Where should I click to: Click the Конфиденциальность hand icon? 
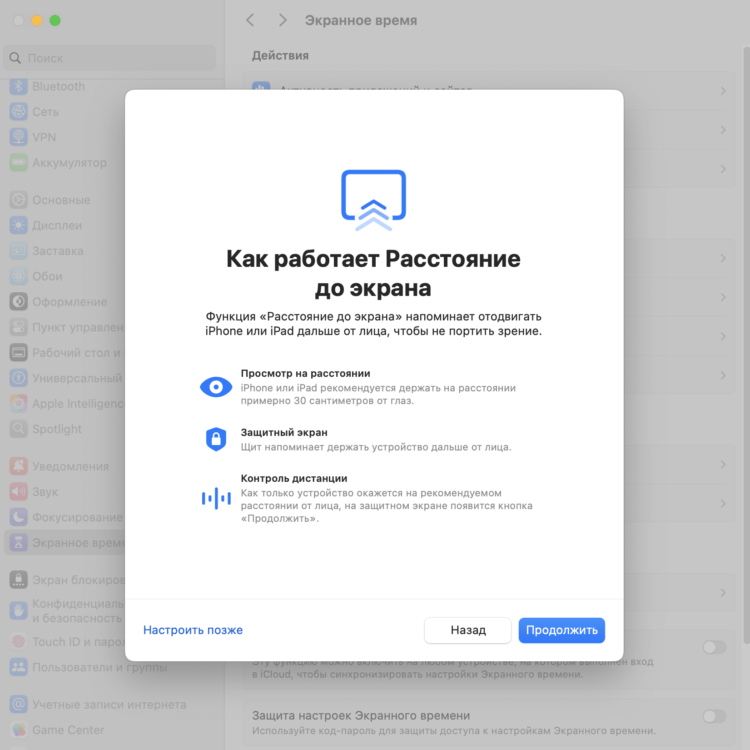[19, 611]
